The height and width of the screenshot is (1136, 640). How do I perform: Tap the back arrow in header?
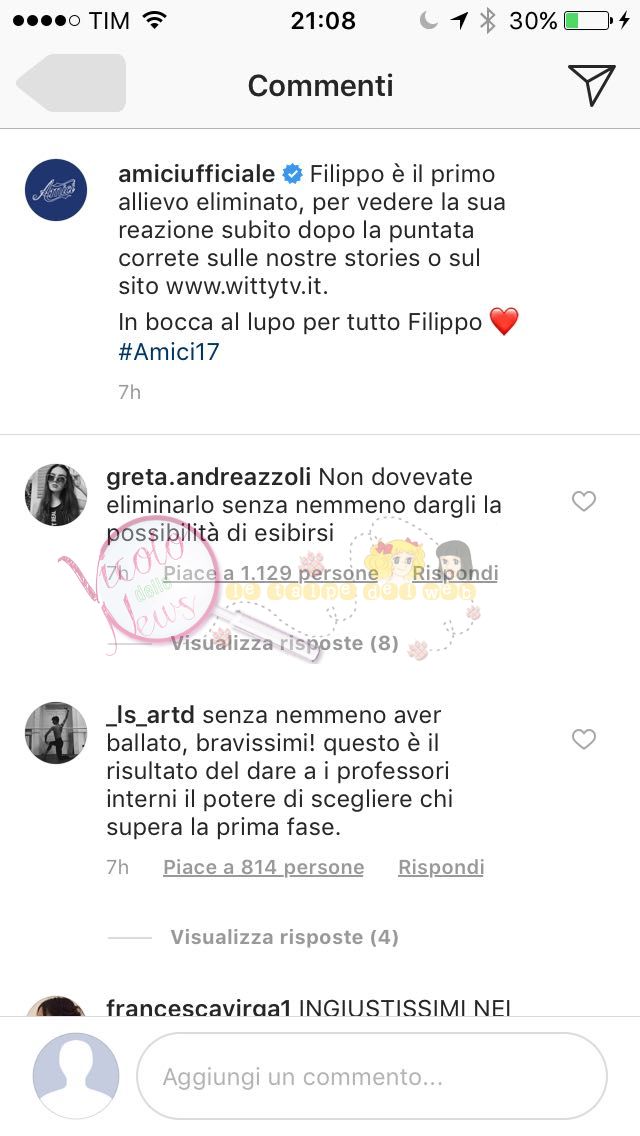pyautogui.click(x=70, y=83)
